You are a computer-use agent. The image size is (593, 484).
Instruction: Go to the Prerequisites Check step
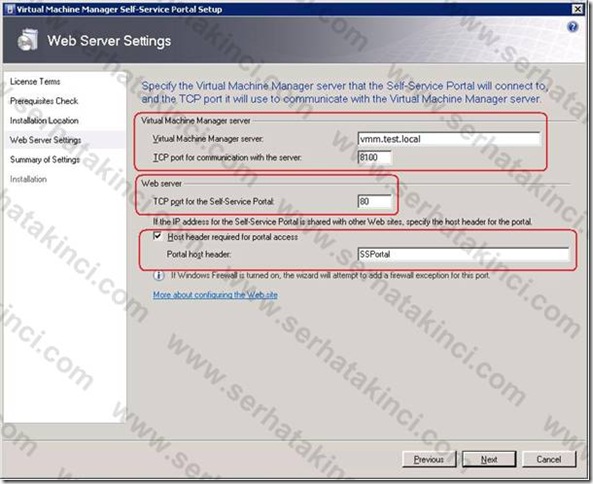tap(44, 101)
